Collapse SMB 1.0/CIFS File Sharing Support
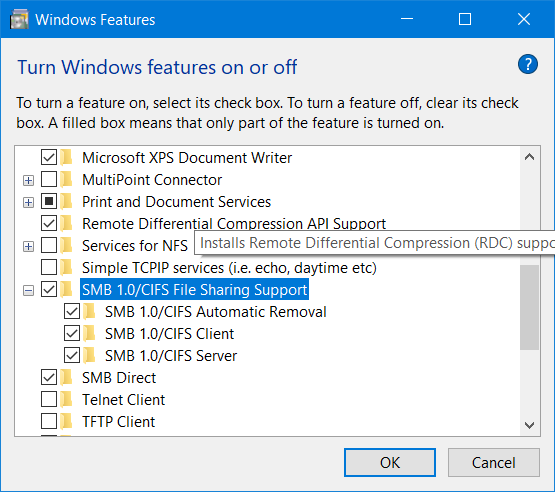Image resolution: width=555 pixels, height=492 pixels. (x=28, y=291)
